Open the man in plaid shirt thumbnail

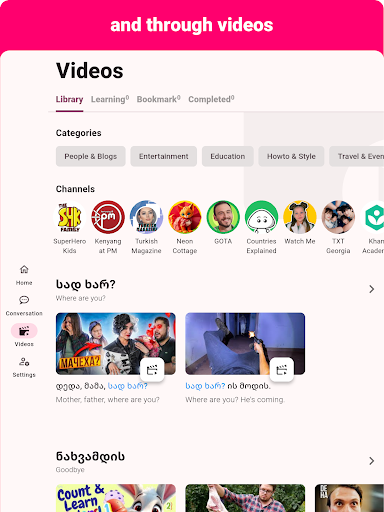(245, 498)
